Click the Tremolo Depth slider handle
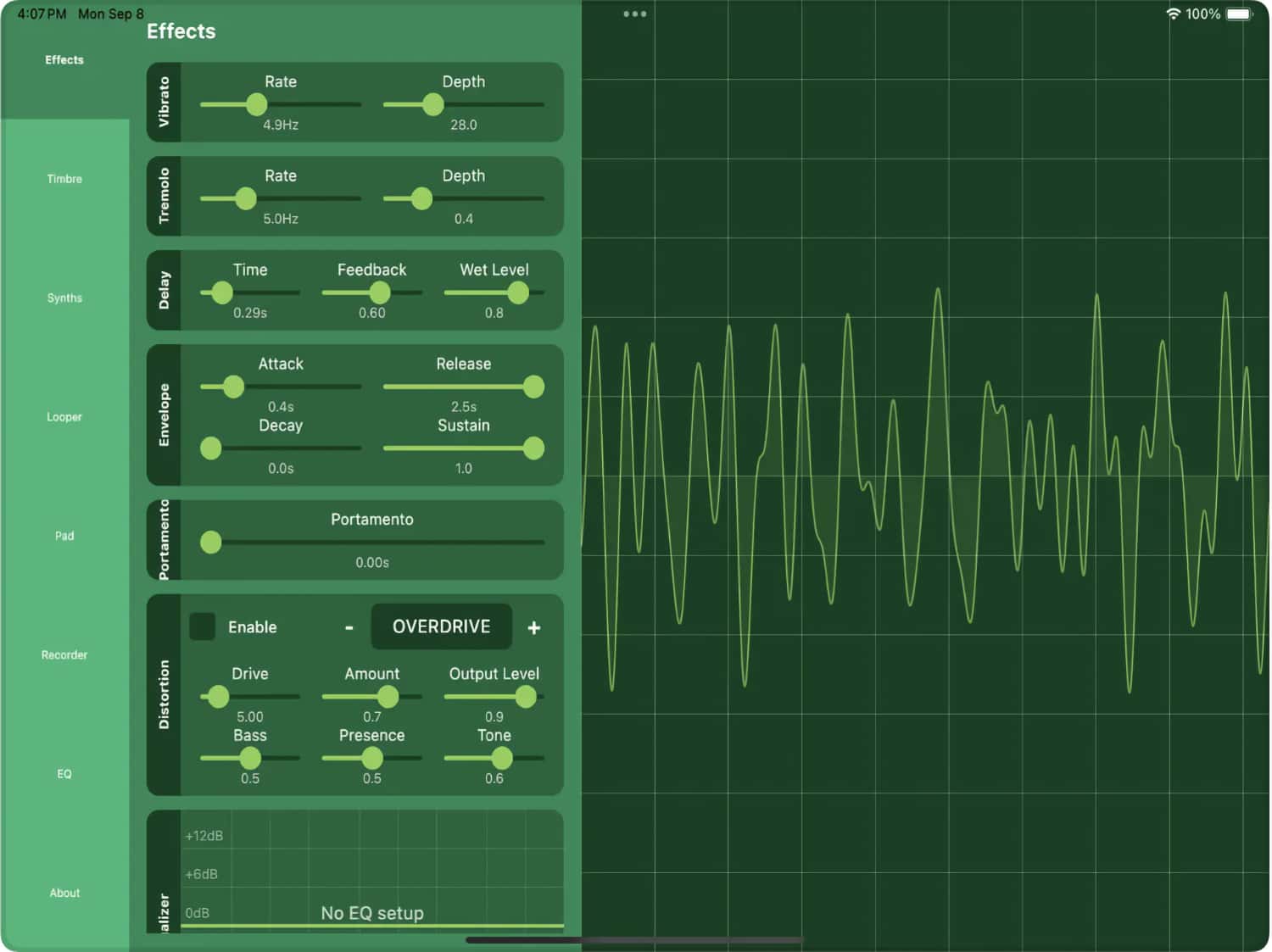 pos(421,198)
